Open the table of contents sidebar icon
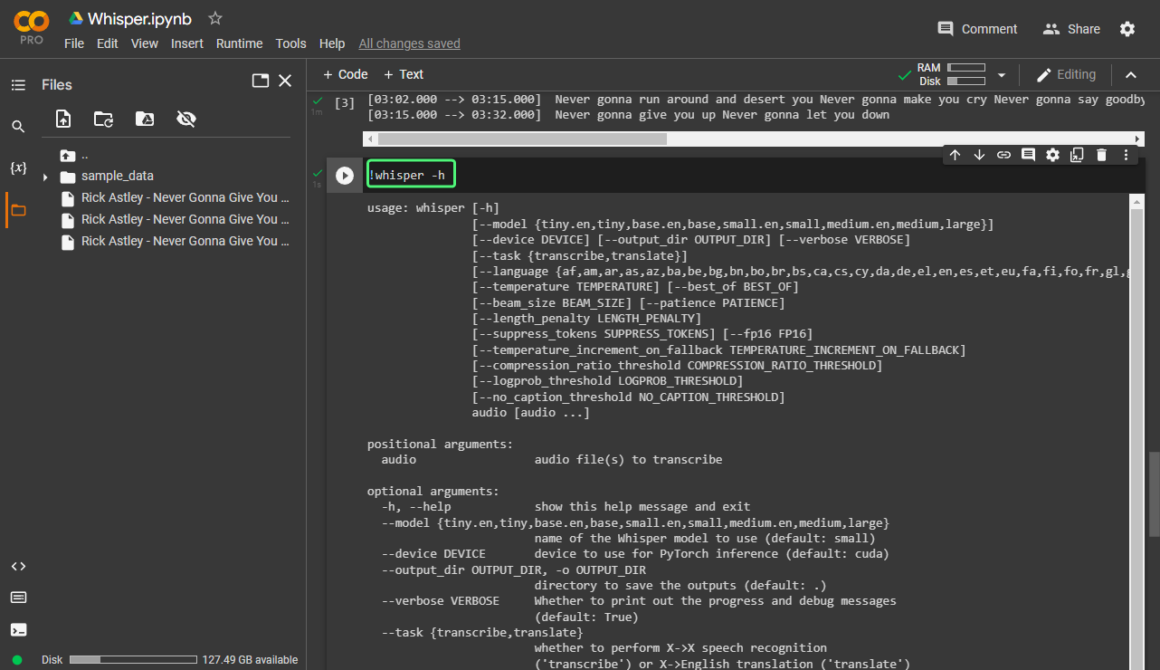Image resolution: width=1160 pixels, height=670 pixels. pyautogui.click(x=18, y=85)
